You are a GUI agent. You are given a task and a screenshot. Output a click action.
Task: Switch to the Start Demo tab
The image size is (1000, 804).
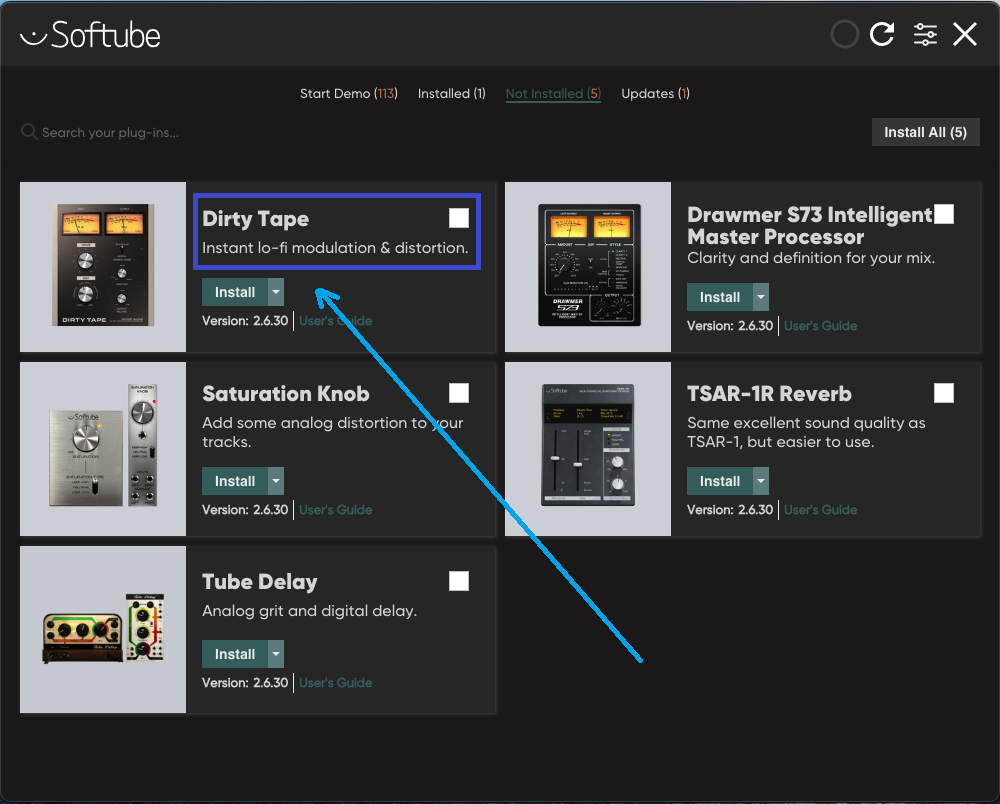pos(349,94)
